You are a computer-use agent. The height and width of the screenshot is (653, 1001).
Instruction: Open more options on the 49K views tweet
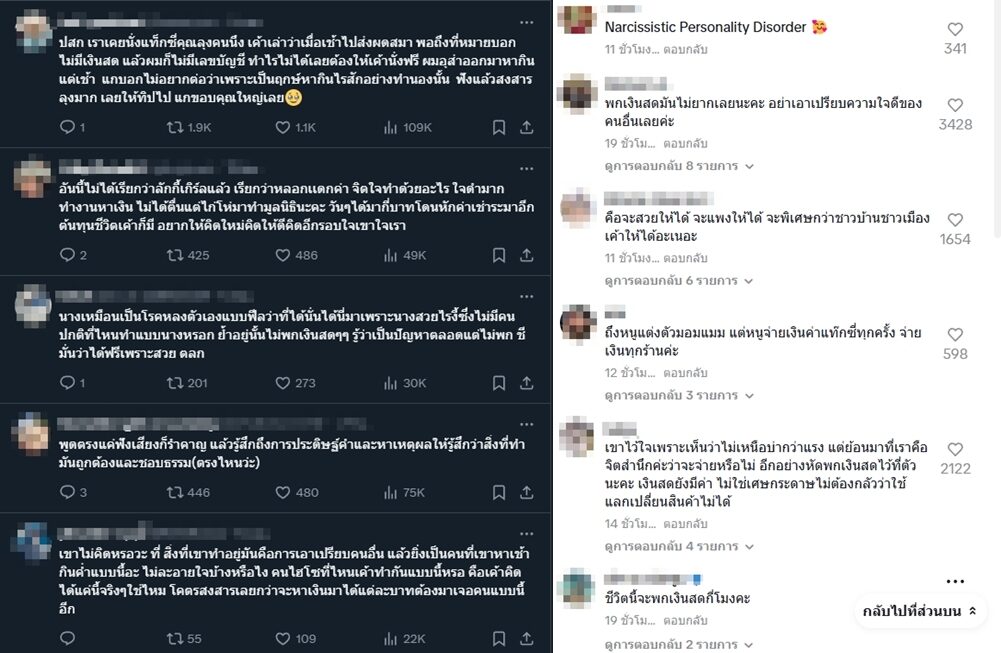pos(527,164)
